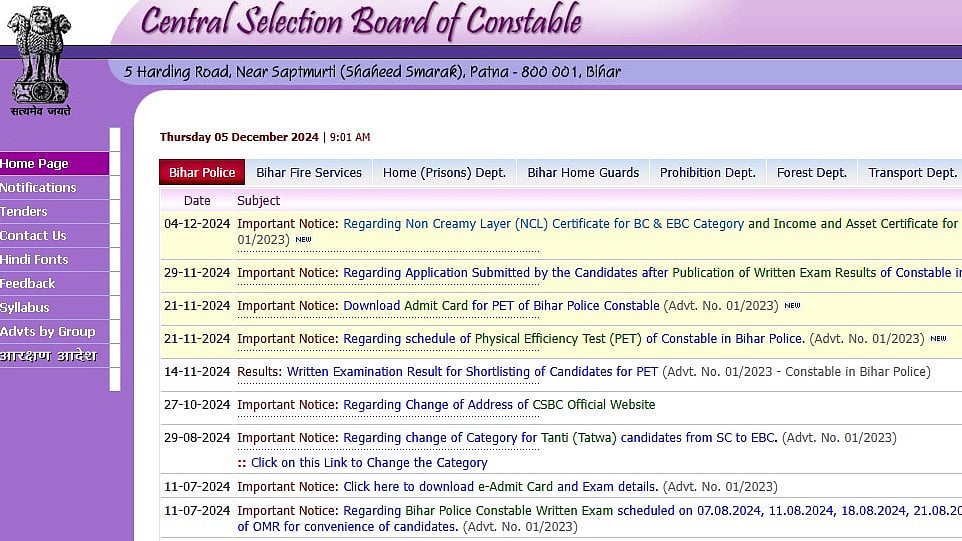Open Notifications from the sidebar menu
Image resolution: width=962 pixels, height=541 pixels.
pos(38,187)
